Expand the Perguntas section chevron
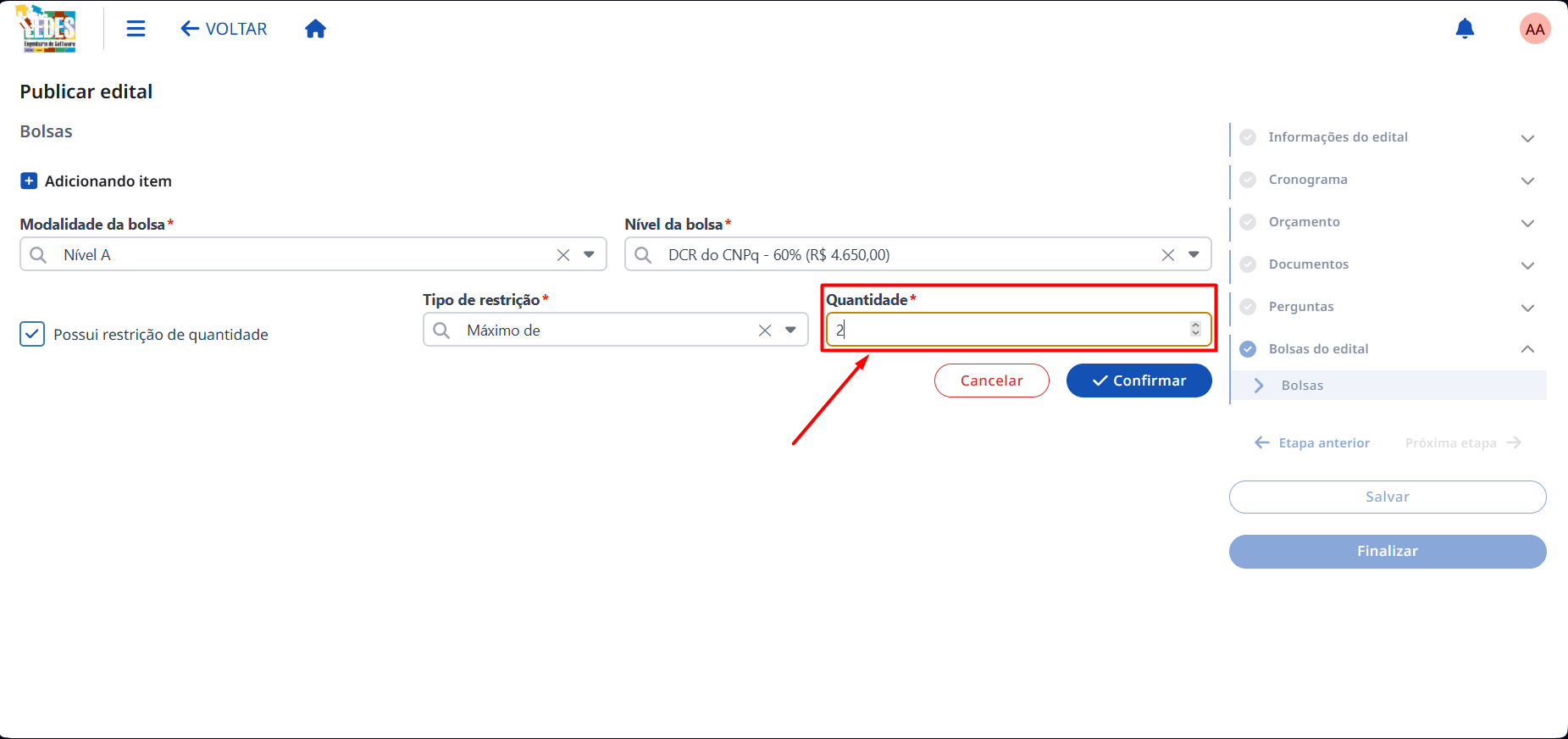 (1527, 308)
